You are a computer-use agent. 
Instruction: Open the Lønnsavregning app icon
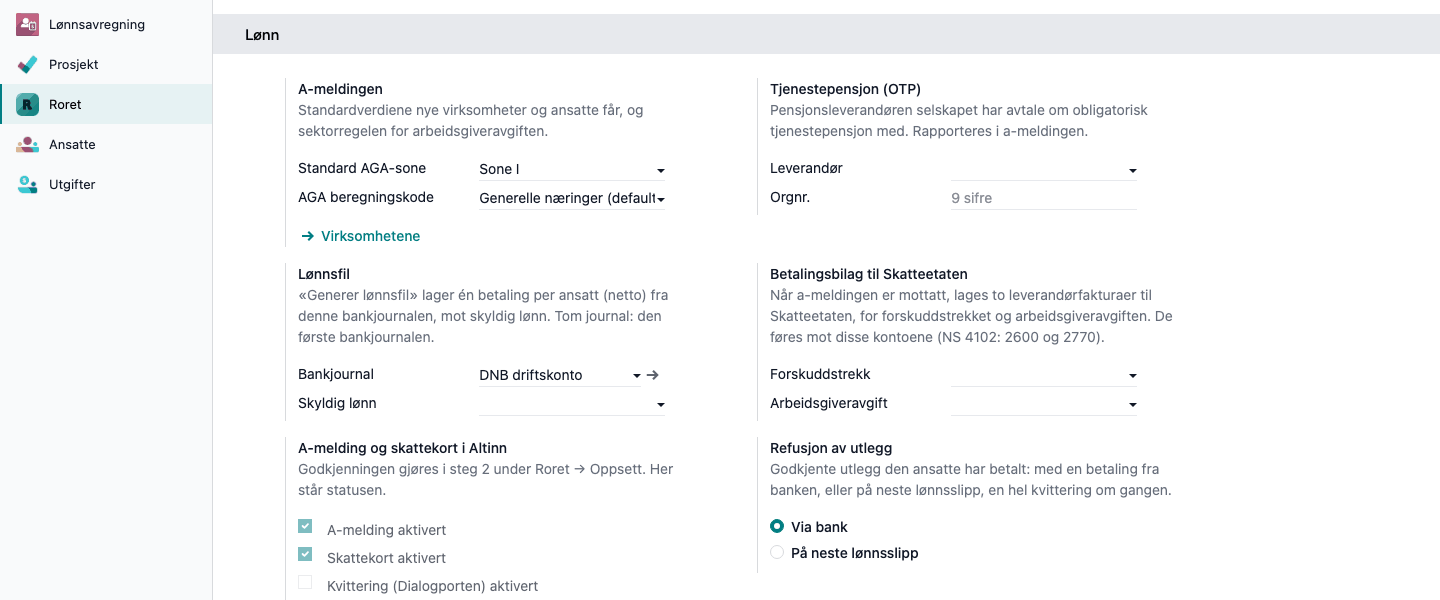coord(27,24)
